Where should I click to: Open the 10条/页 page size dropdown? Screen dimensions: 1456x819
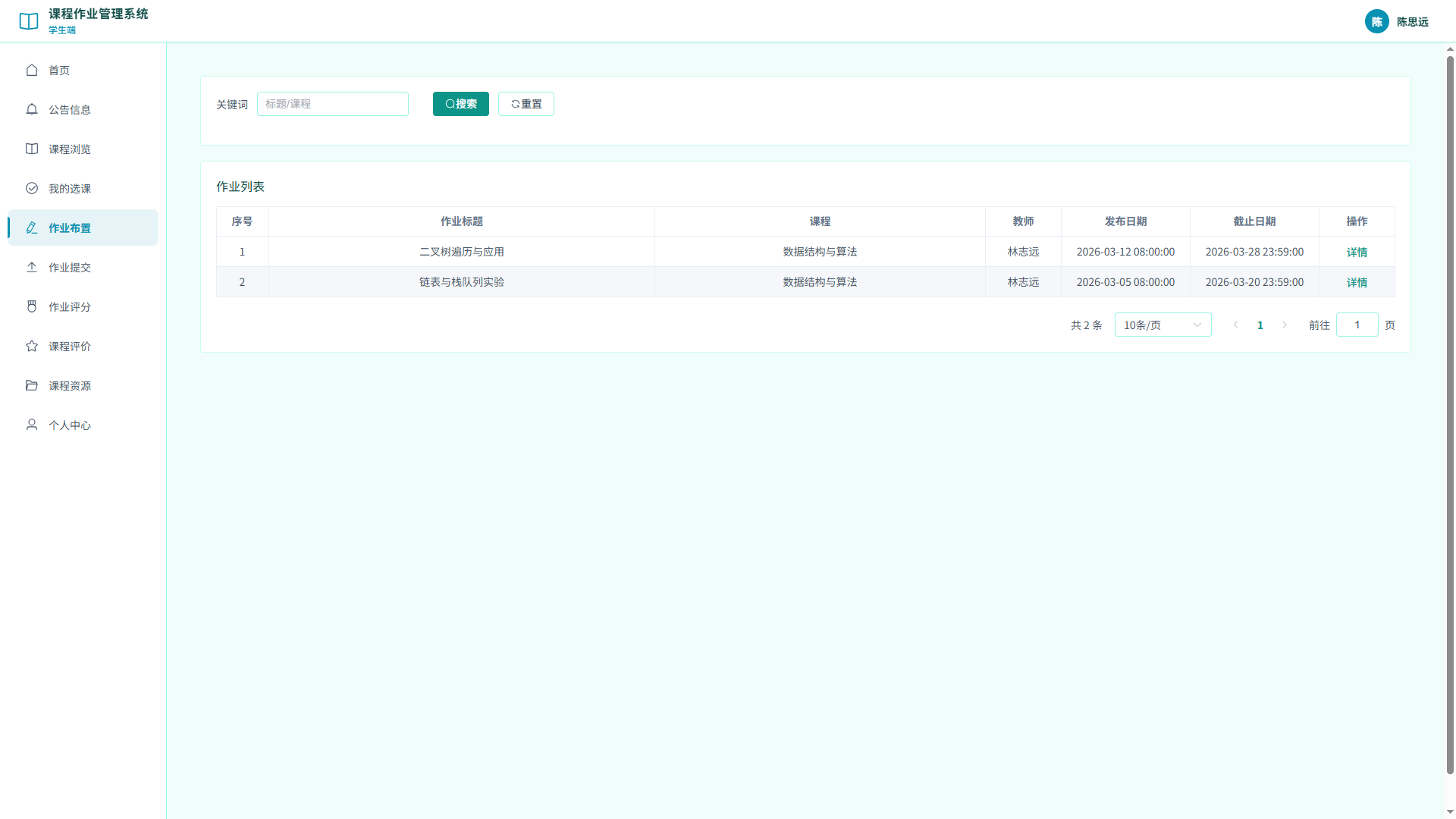pyautogui.click(x=1163, y=325)
